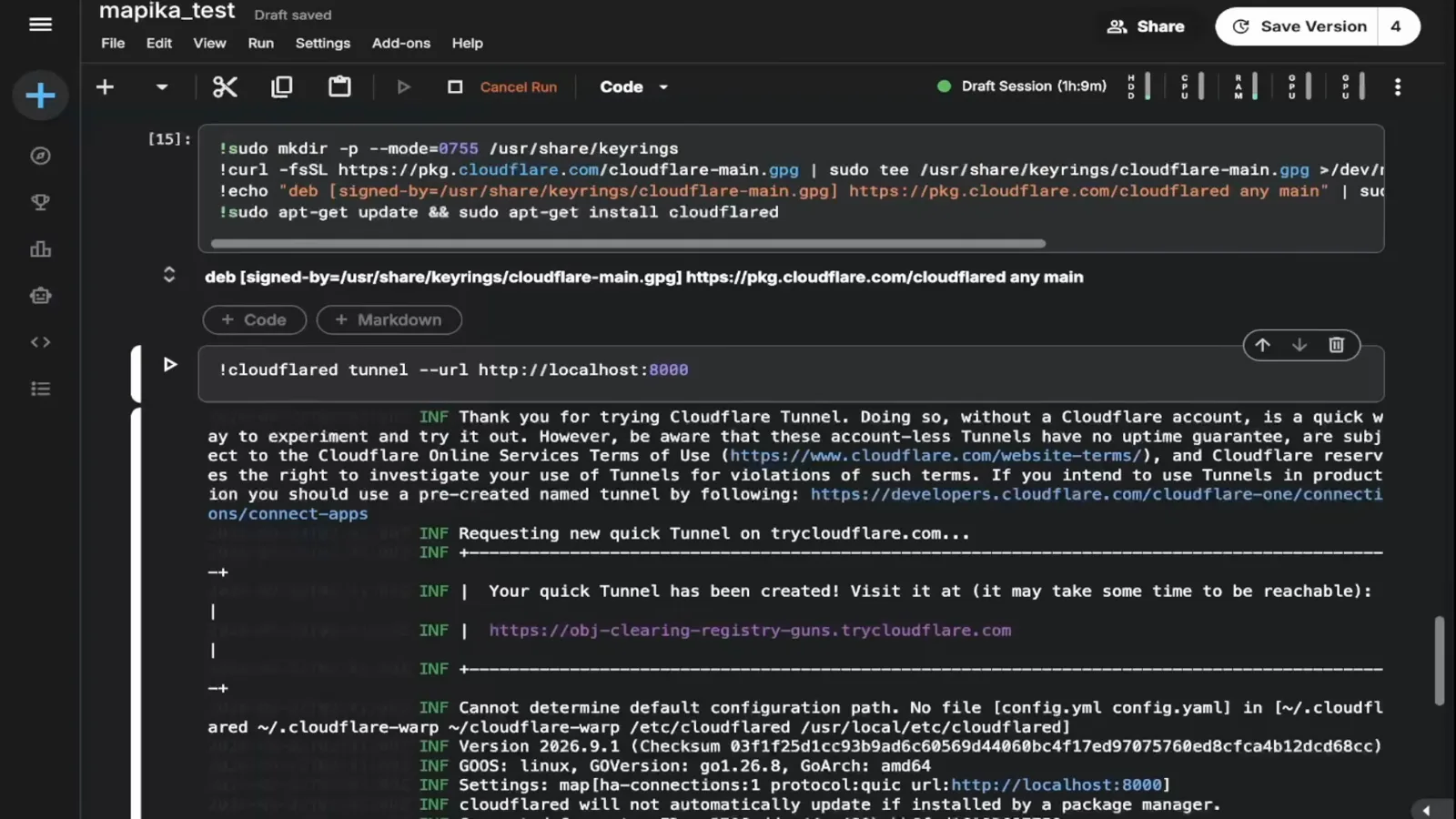Open Code angle-brackets icon in sidebar
Viewport: 1456px width, 819px height.
pyautogui.click(x=40, y=342)
